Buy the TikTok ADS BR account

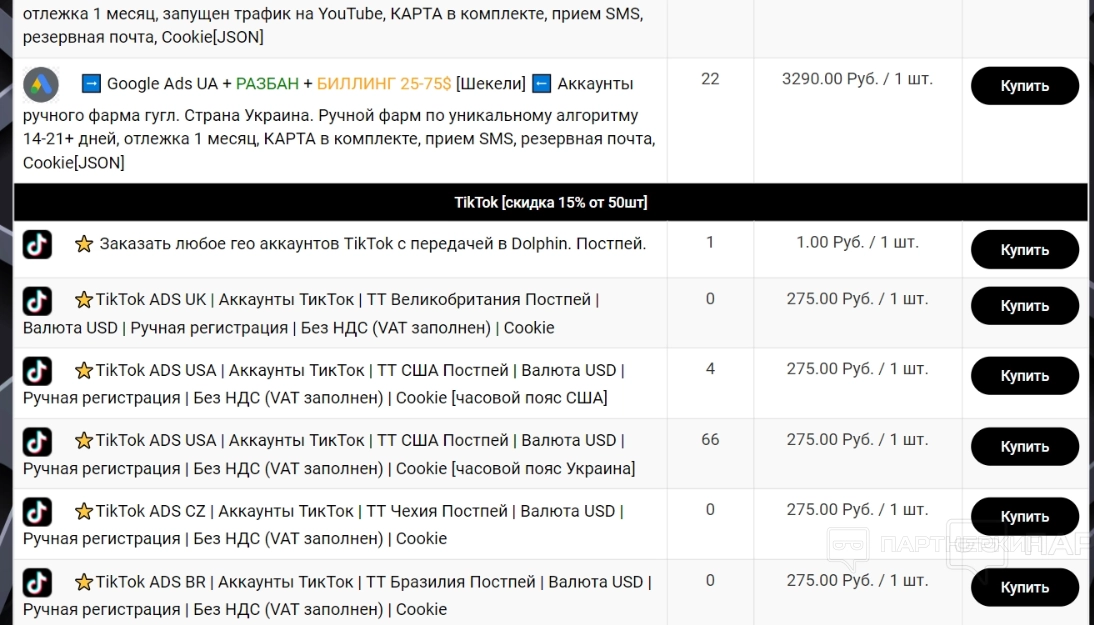pyautogui.click(x=1024, y=588)
